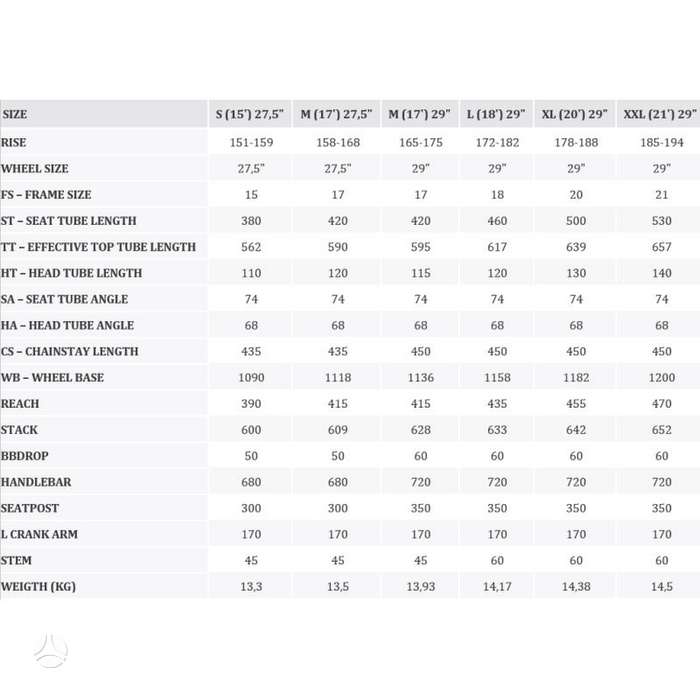Click the star watermark logo

(x=51, y=651)
